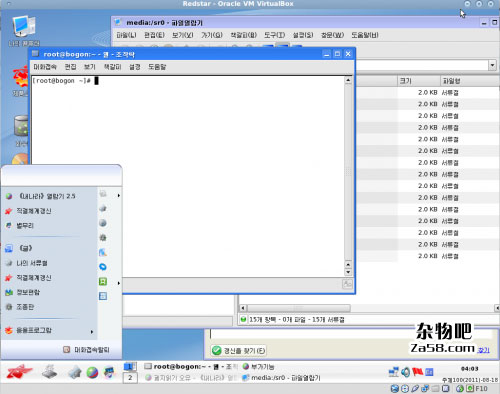This screenshot has width=500, height=394.
Task: Click 갱신을 찾기(E) button in update window
Action: (239, 350)
